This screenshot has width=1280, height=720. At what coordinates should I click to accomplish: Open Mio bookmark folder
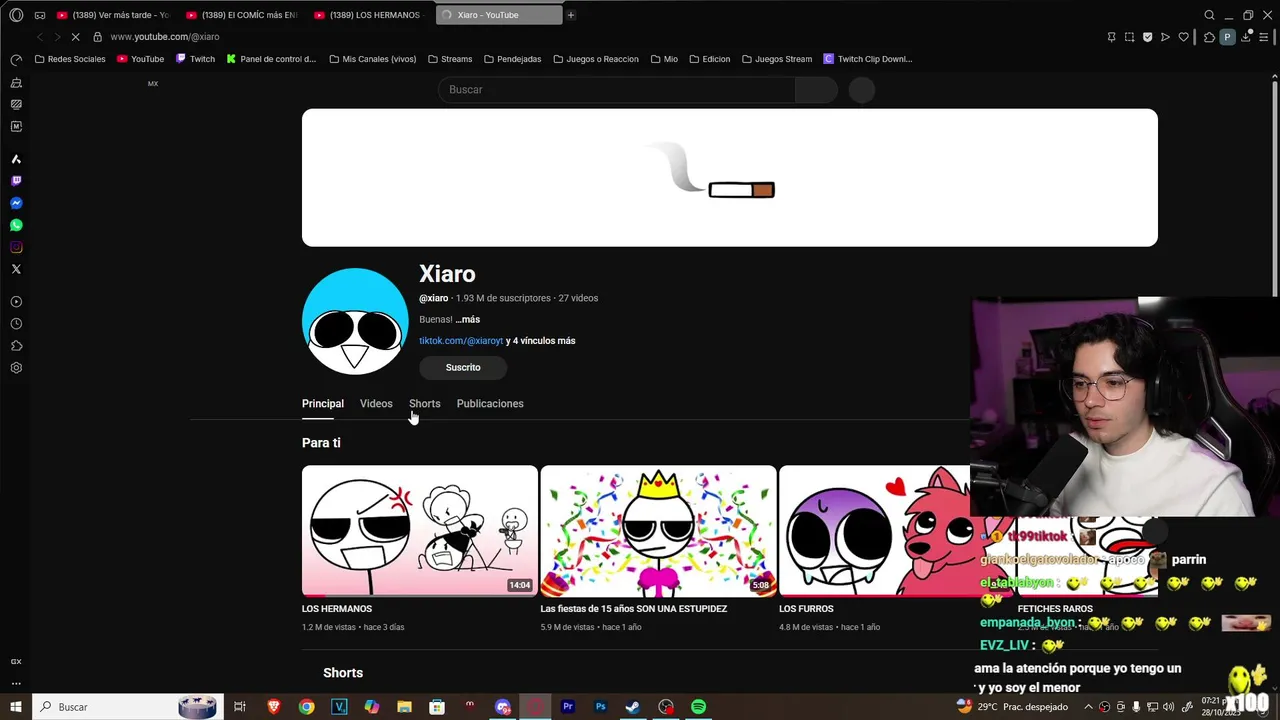pyautogui.click(x=664, y=59)
